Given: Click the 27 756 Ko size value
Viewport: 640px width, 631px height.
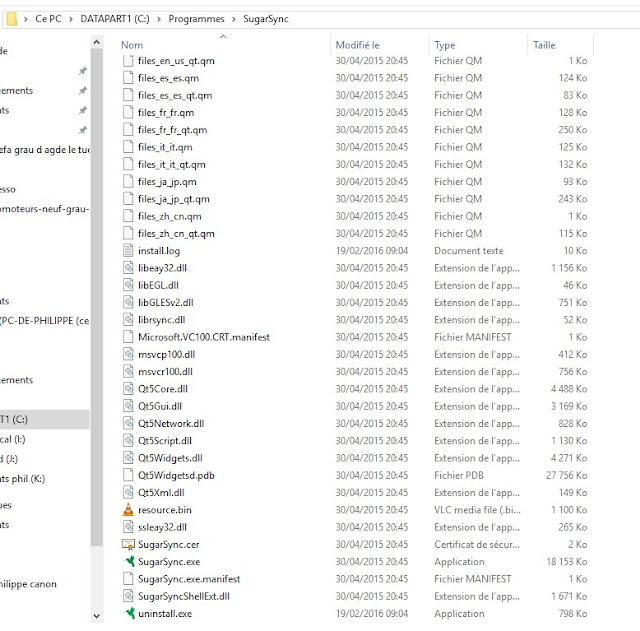Looking at the screenshot, I should (567, 475).
